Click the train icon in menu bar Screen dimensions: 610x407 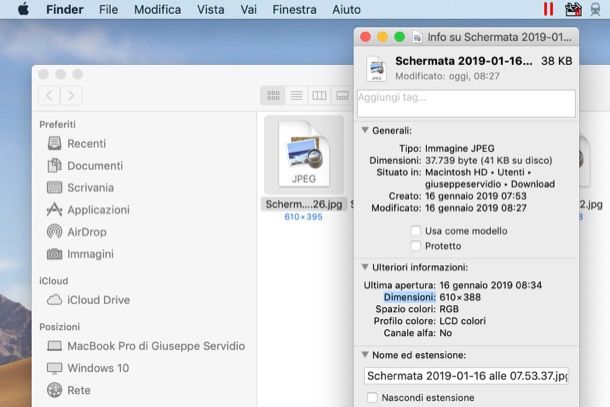coord(595,9)
